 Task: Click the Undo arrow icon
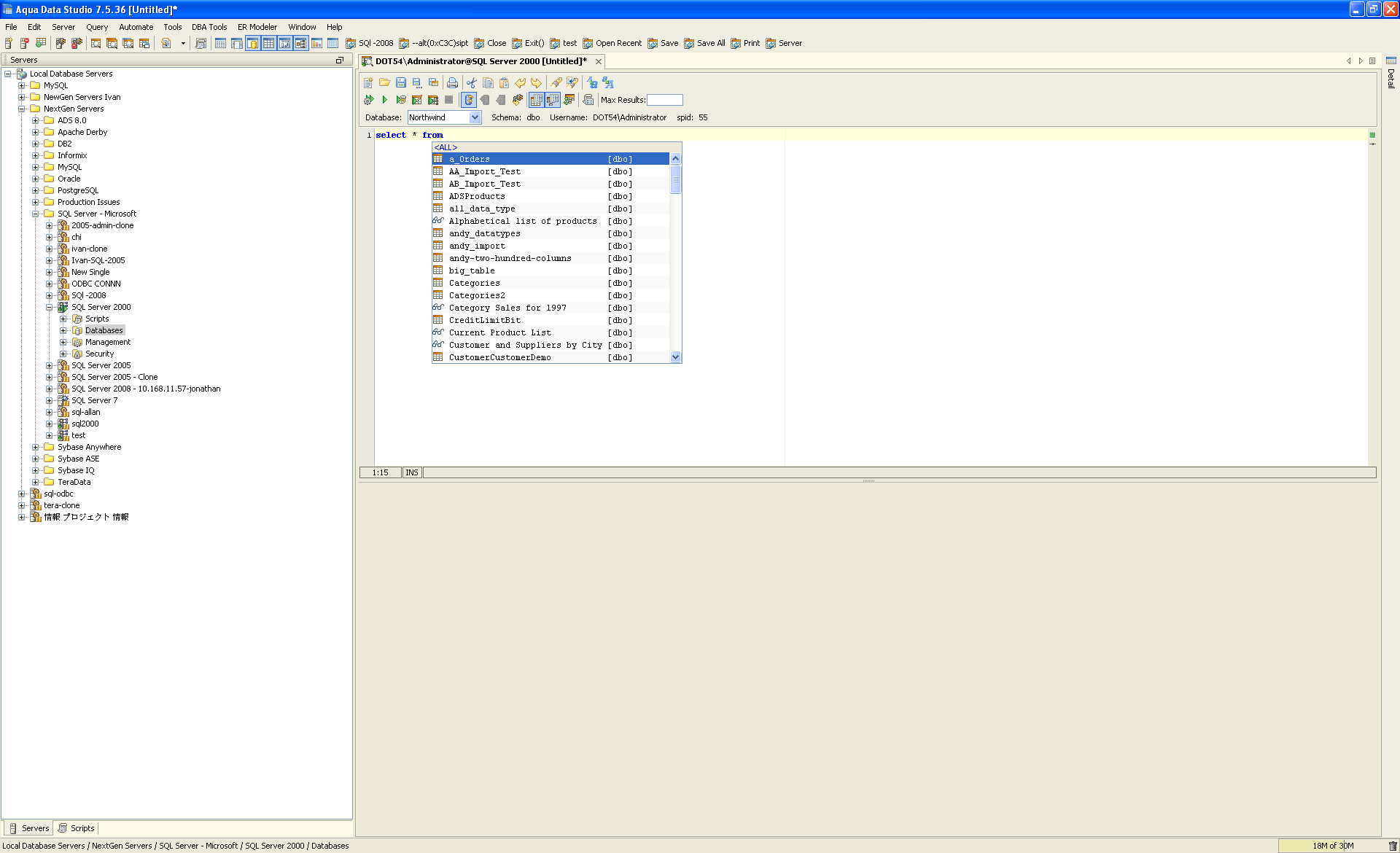click(x=520, y=83)
